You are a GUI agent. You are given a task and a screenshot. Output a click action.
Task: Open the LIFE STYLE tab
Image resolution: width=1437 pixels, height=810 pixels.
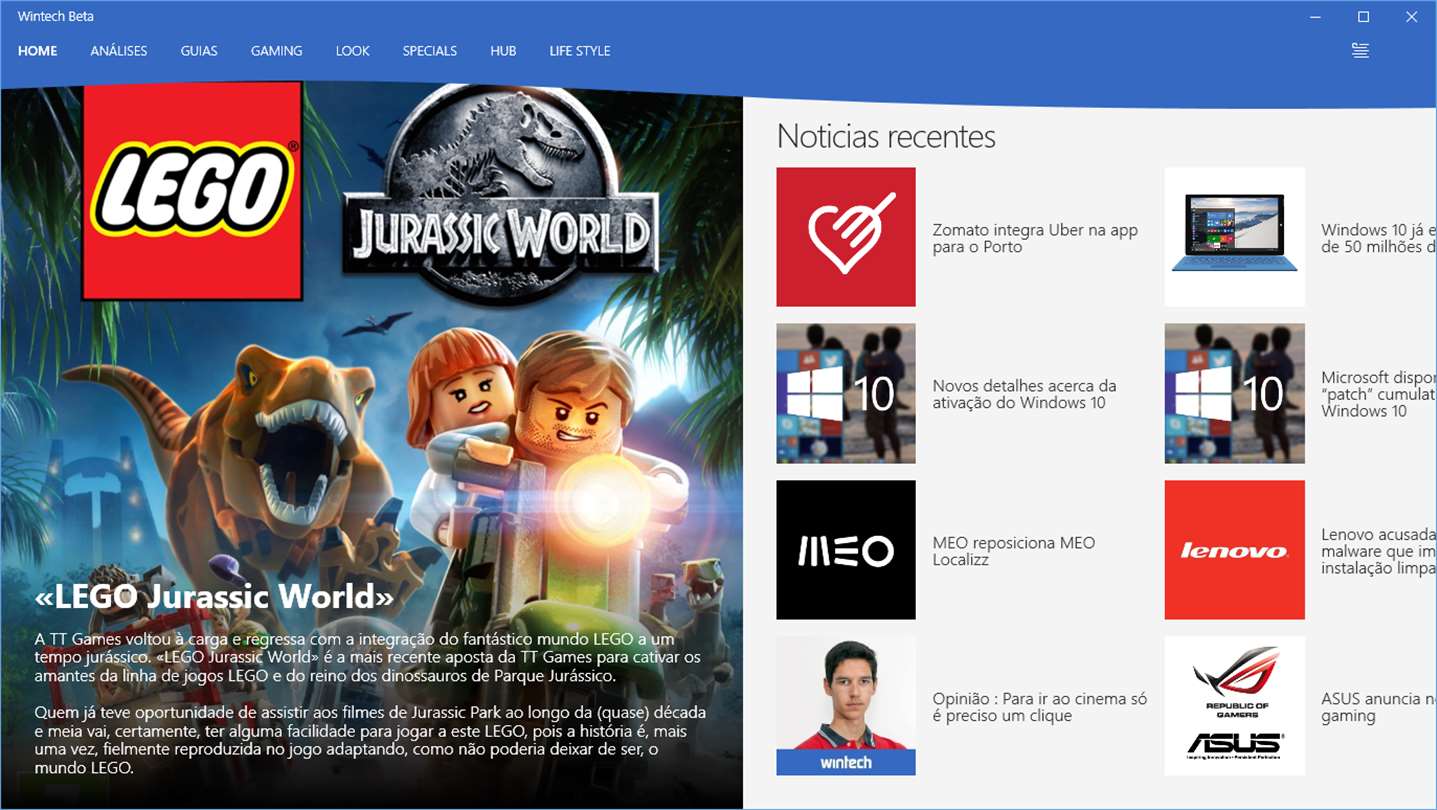click(x=580, y=51)
